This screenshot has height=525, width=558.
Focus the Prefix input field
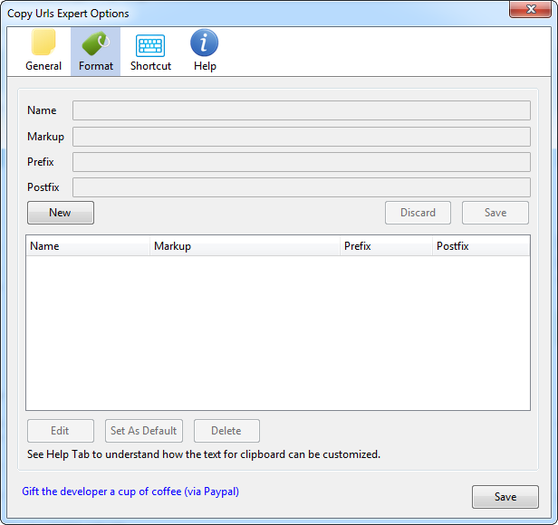[x=301, y=162]
